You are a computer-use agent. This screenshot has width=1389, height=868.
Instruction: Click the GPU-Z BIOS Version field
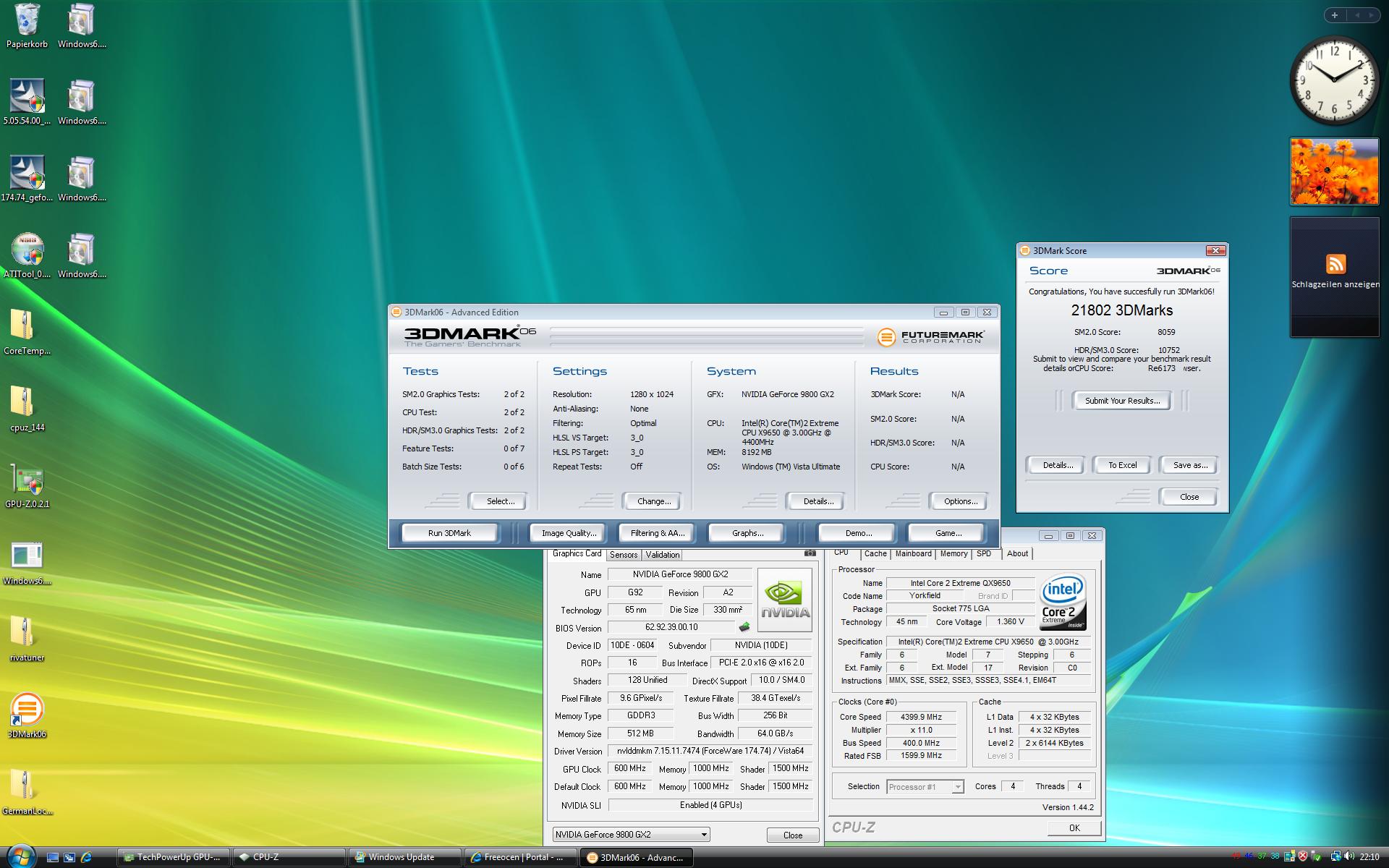[671, 627]
